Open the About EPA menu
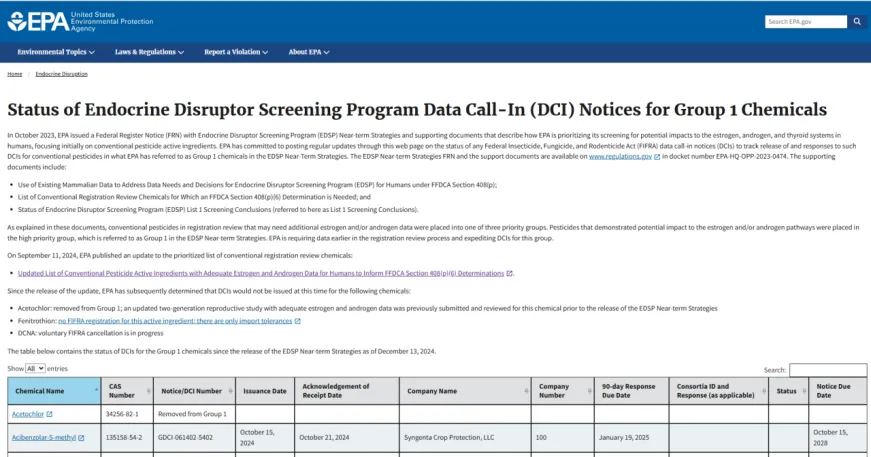The width and height of the screenshot is (871, 457). tap(309, 52)
